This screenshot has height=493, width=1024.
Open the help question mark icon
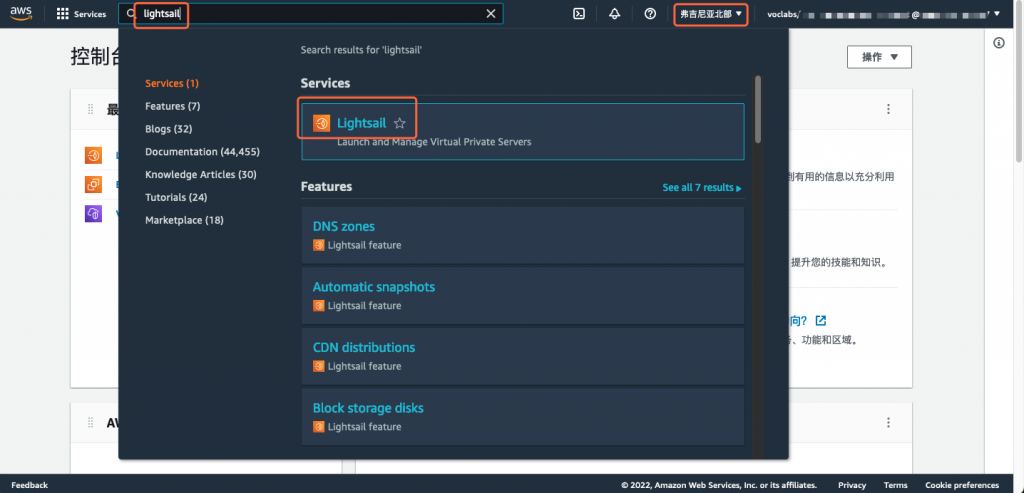click(650, 14)
